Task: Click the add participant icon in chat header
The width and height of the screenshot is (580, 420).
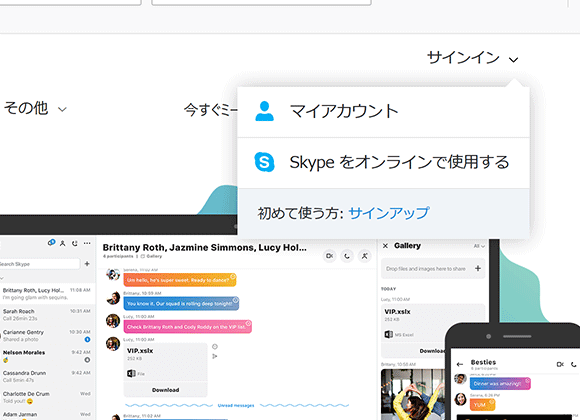Action: 365,256
